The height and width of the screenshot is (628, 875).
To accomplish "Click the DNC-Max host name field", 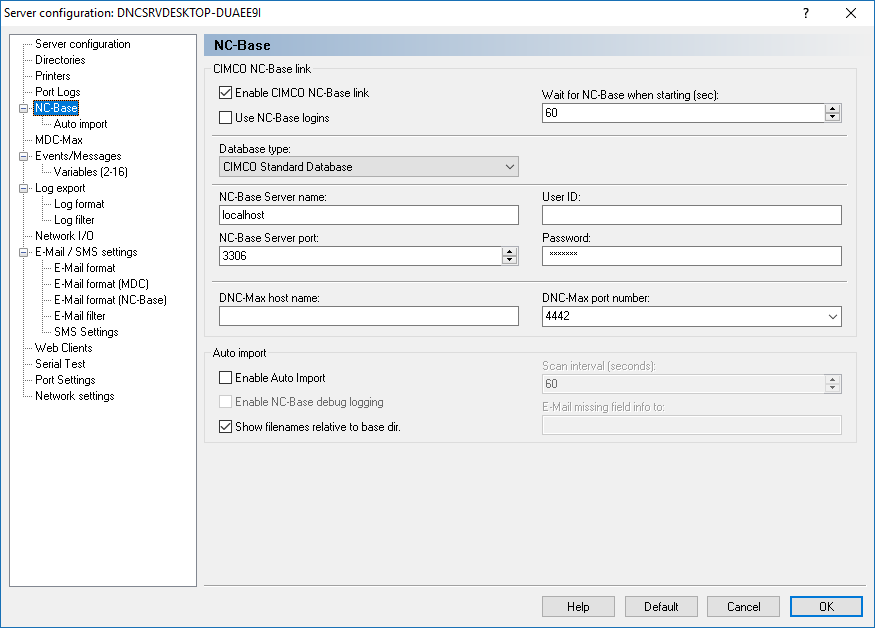I will click(x=369, y=316).
